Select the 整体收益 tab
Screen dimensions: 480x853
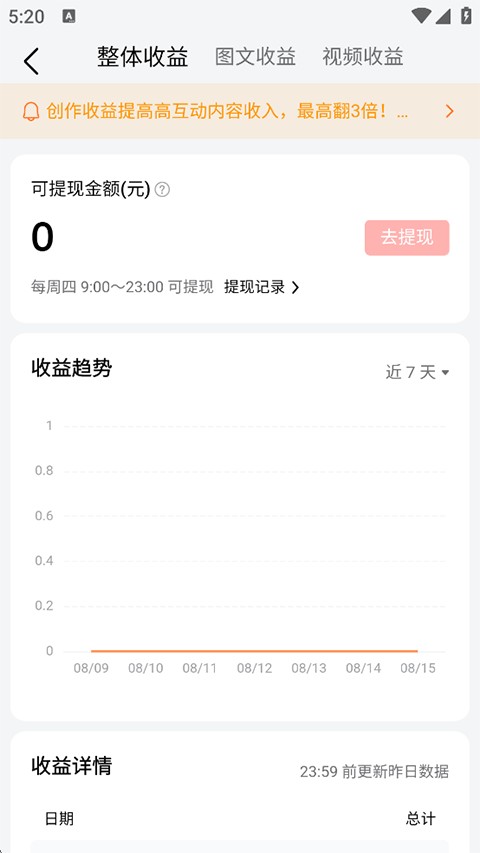click(x=143, y=57)
